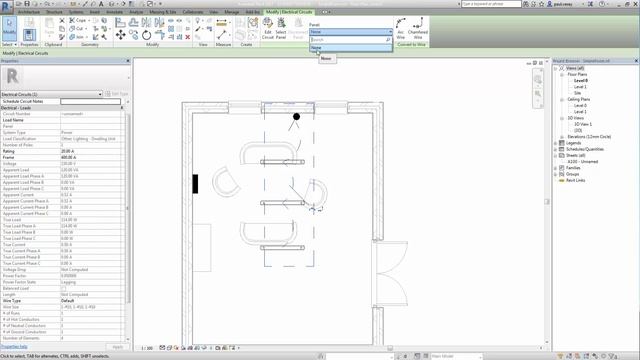Image resolution: width=640 pixels, height=360 pixels.
Task: Click the keyword search box in title bar
Action: click(x=491, y=4)
